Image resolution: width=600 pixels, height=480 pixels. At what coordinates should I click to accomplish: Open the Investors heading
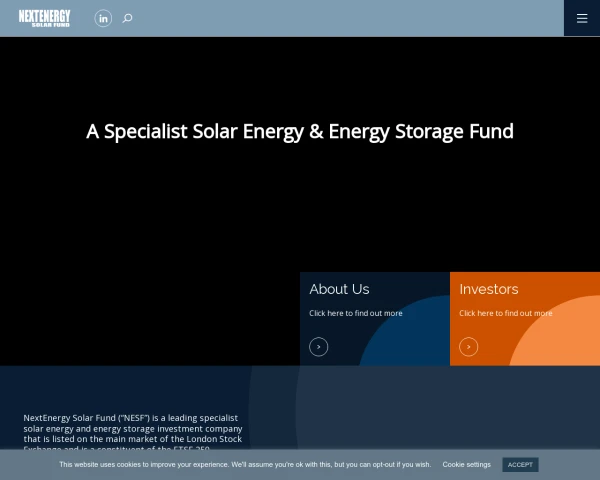[489, 289]
